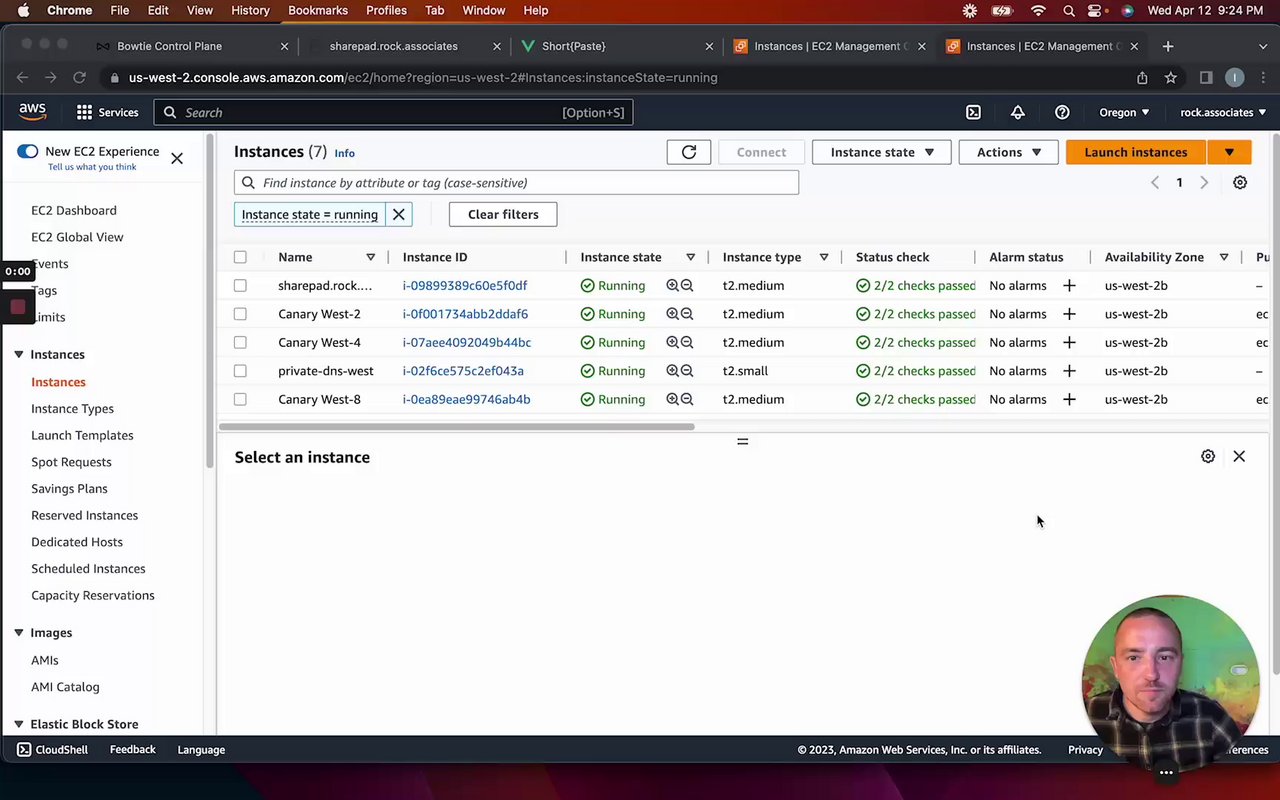This screenshot has width=1280, height=800.
Task: Open the Launch Templates sidebar link
Action: (82, 435)
